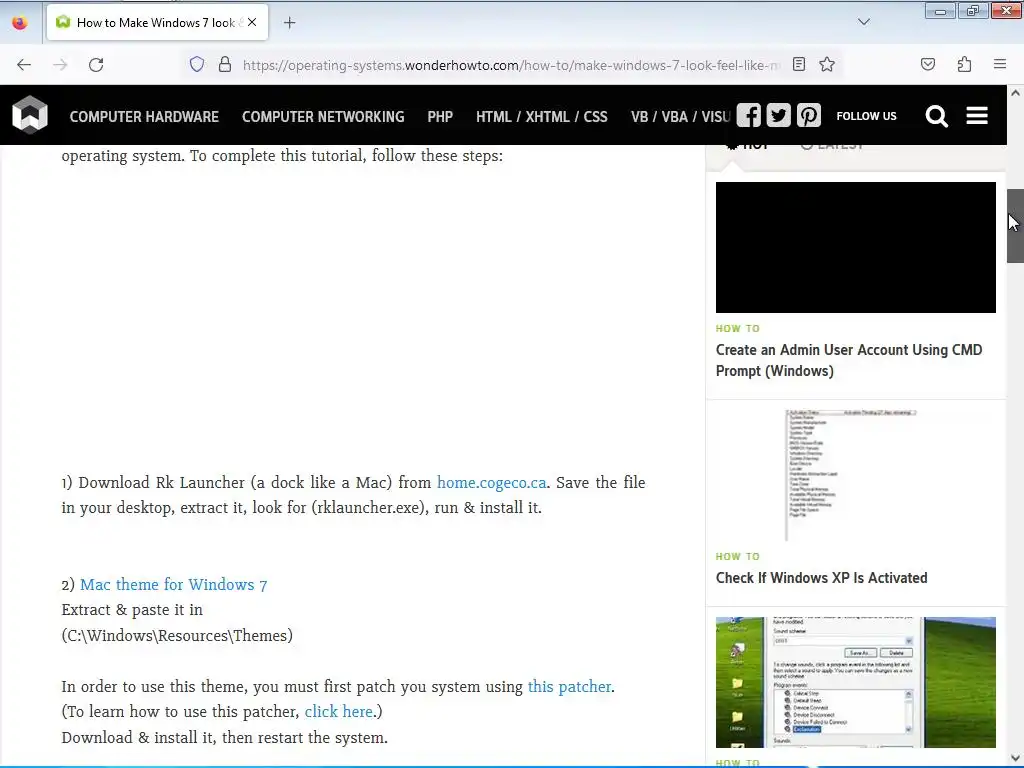The image size is (1024, 768).
Task: Open a new browser tab
Action: (x=289, y=23)
